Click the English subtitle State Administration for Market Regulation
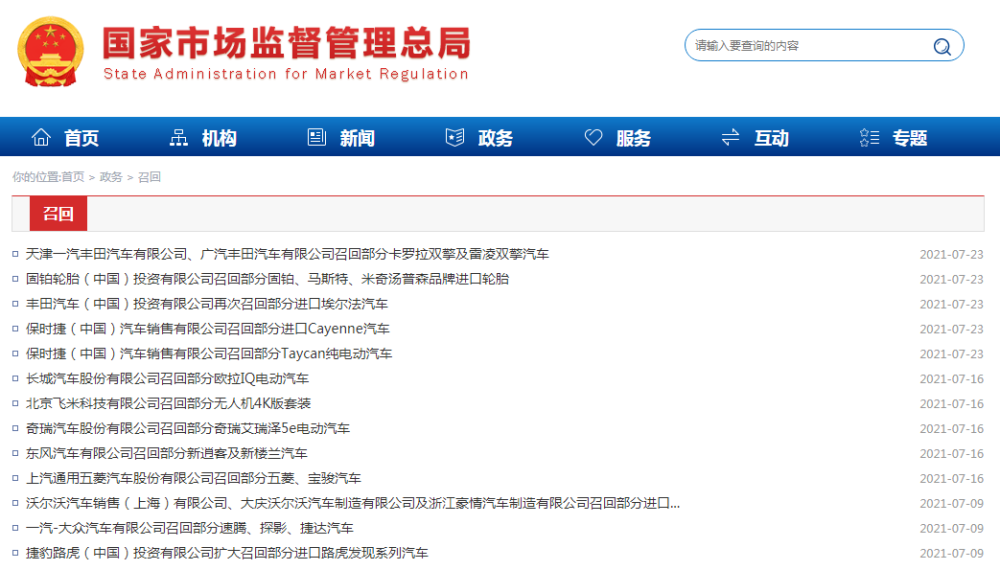The image size is (1000, 570). [x=286, y=74]
